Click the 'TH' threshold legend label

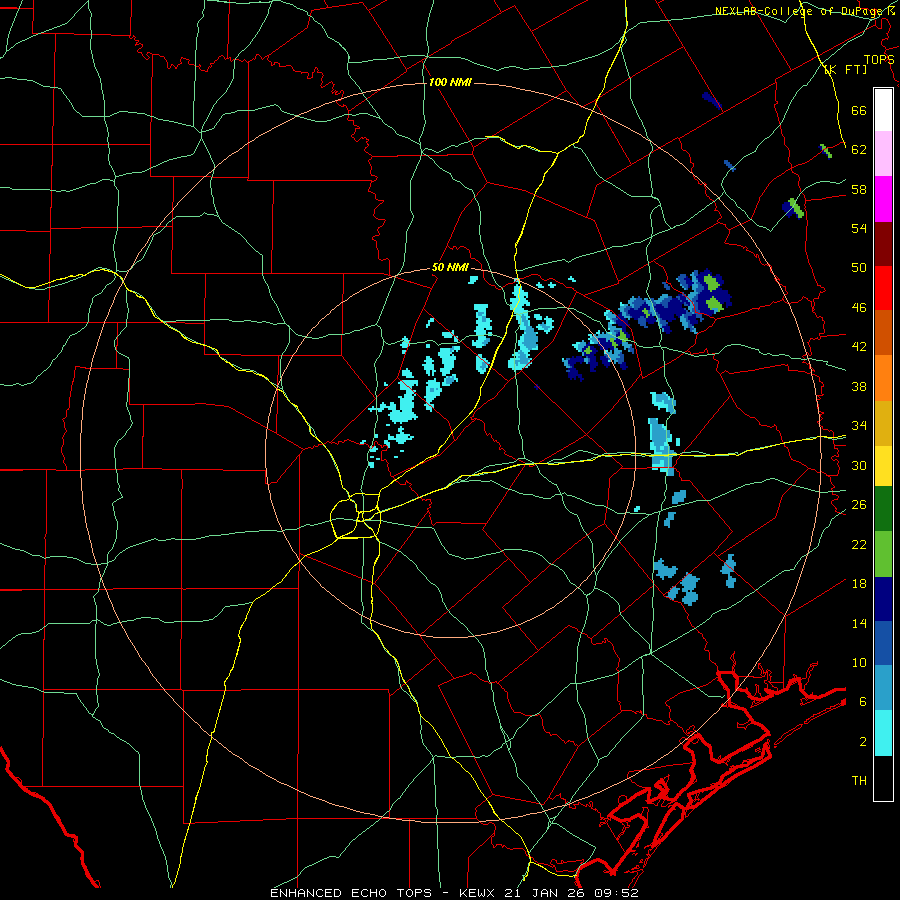coord(859,781)
